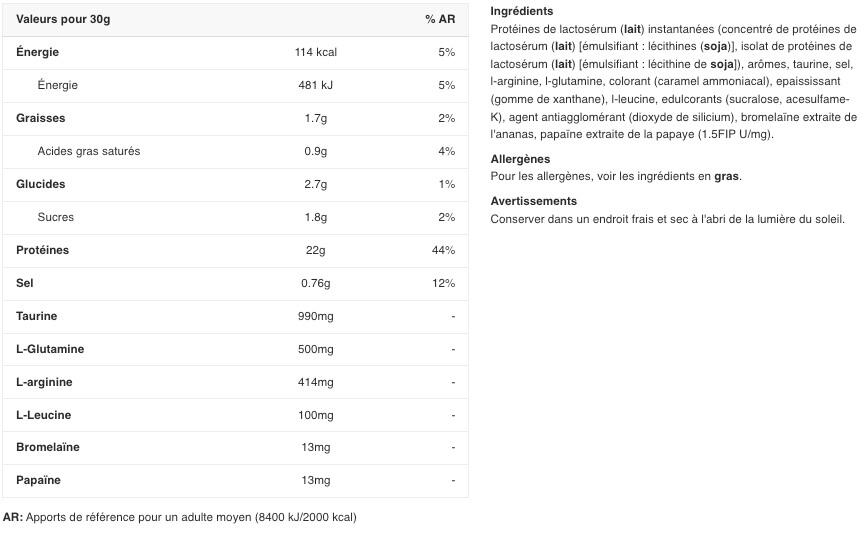
Task: Click the 'Ingrédients' heading
Action: (522, 11)
